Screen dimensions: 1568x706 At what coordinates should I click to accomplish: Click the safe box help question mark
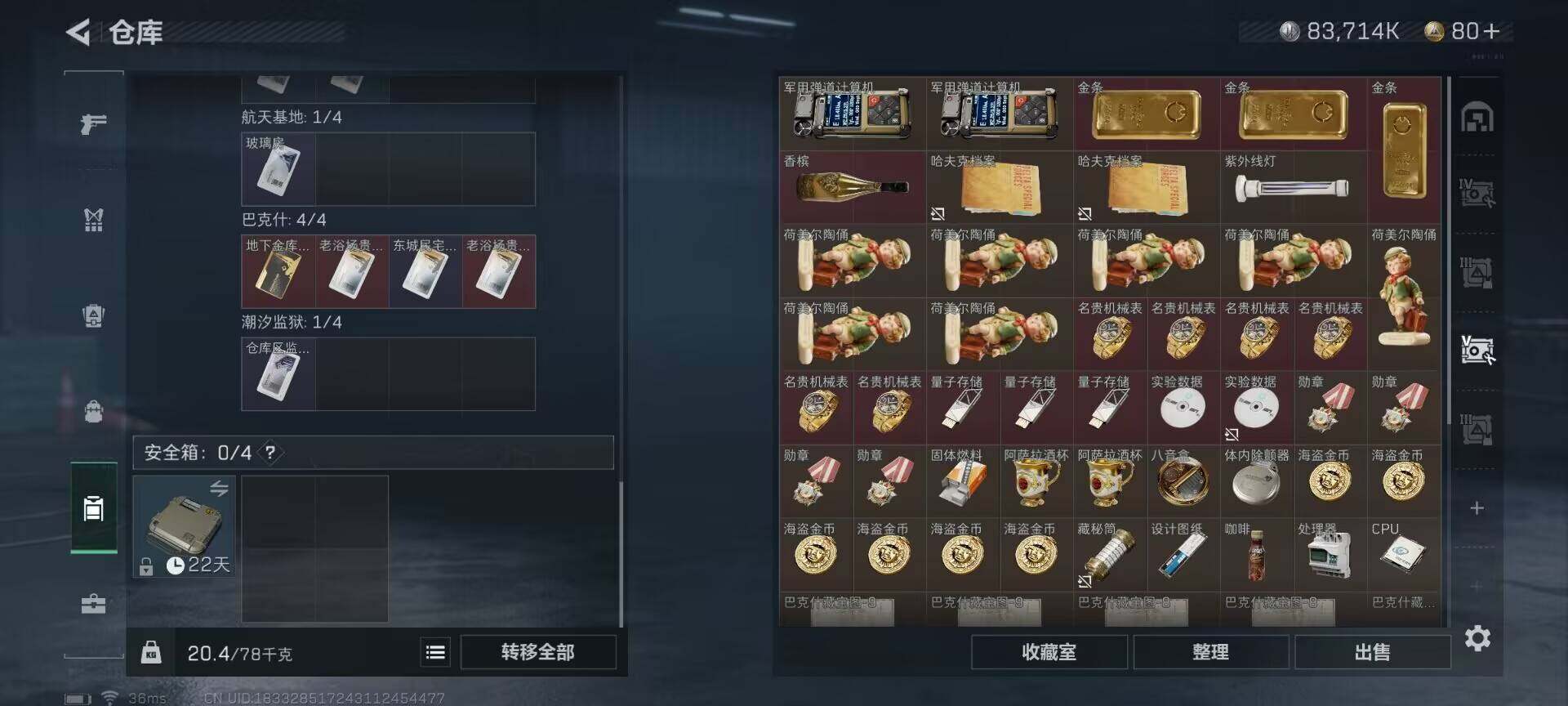coord(270,452)
